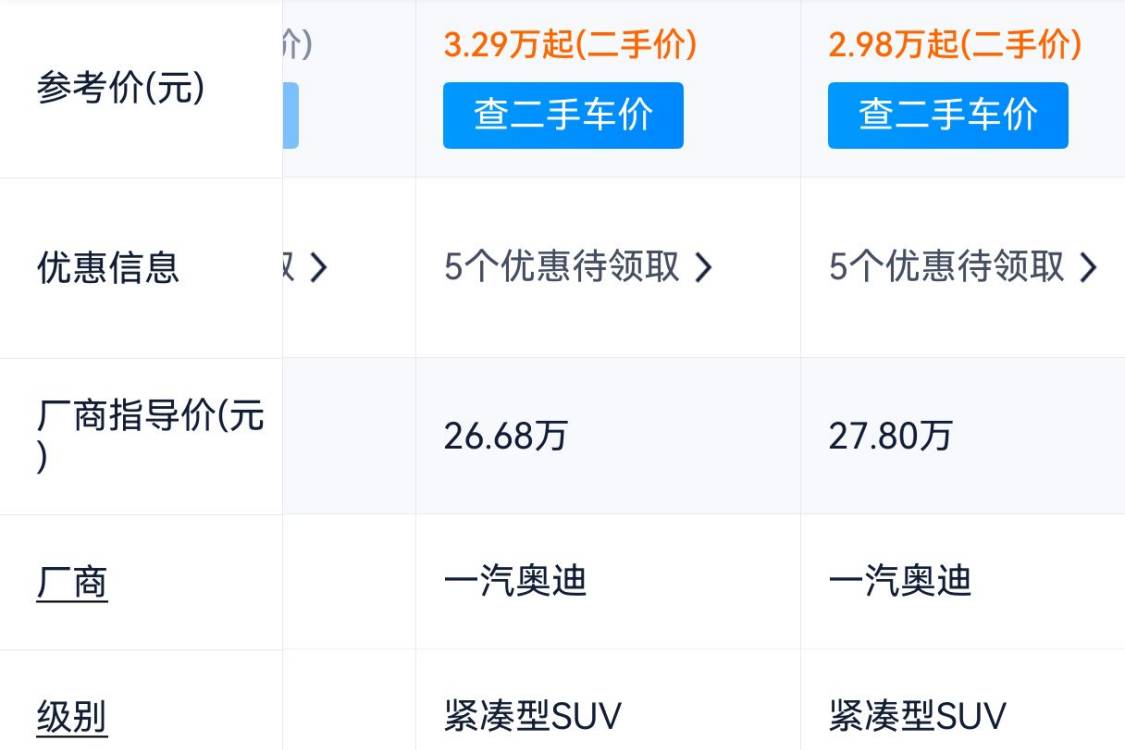Click 5个优惠待领取 text in middle column
Image resolution: width=1125 pixels, height=750 pixels.
[x=562, y=267]
